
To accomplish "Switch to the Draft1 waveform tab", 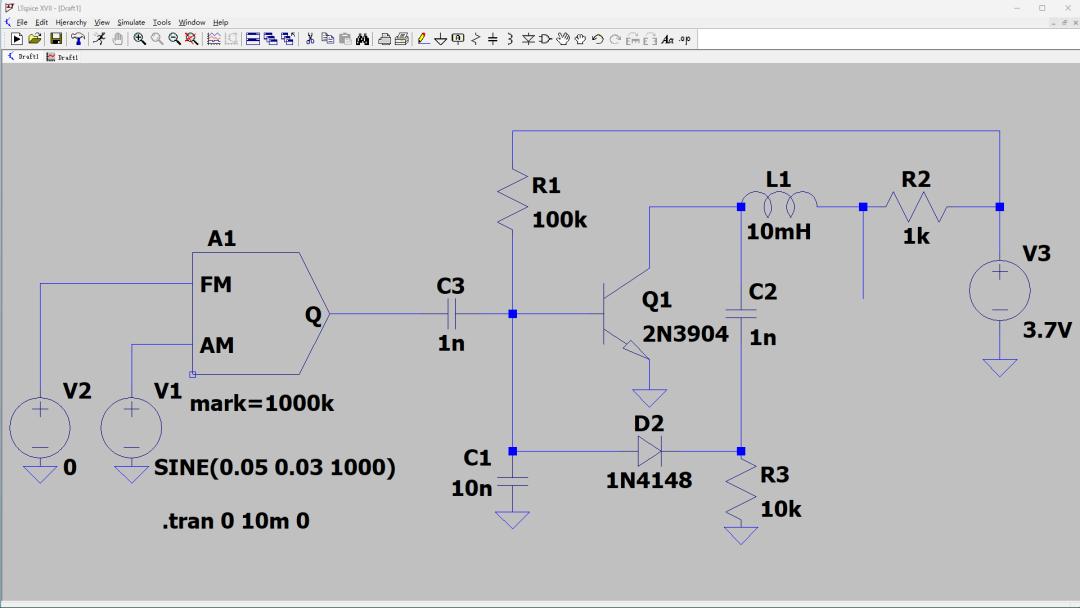I will point(62,57).
